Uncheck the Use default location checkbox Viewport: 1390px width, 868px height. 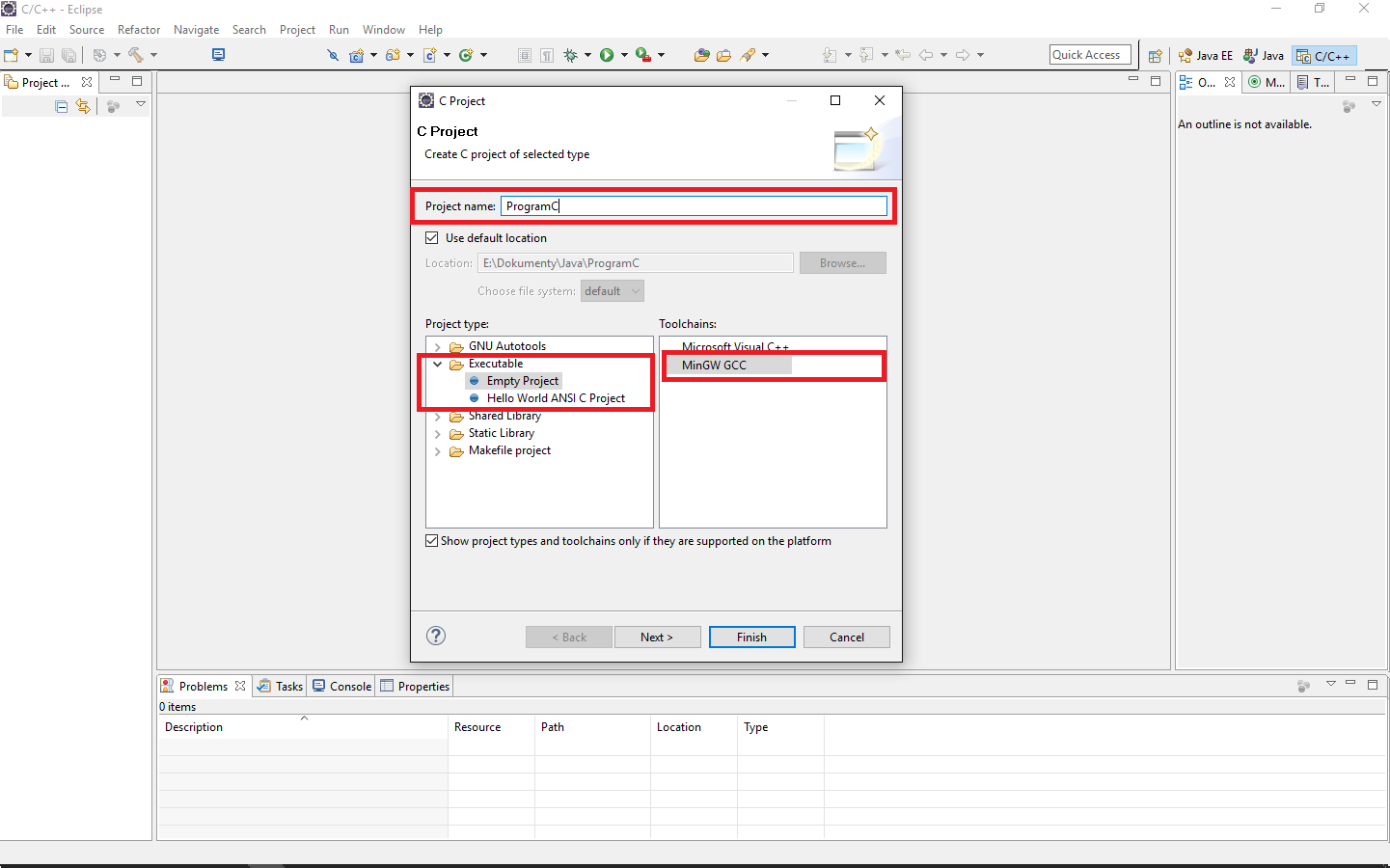[432, 238]
